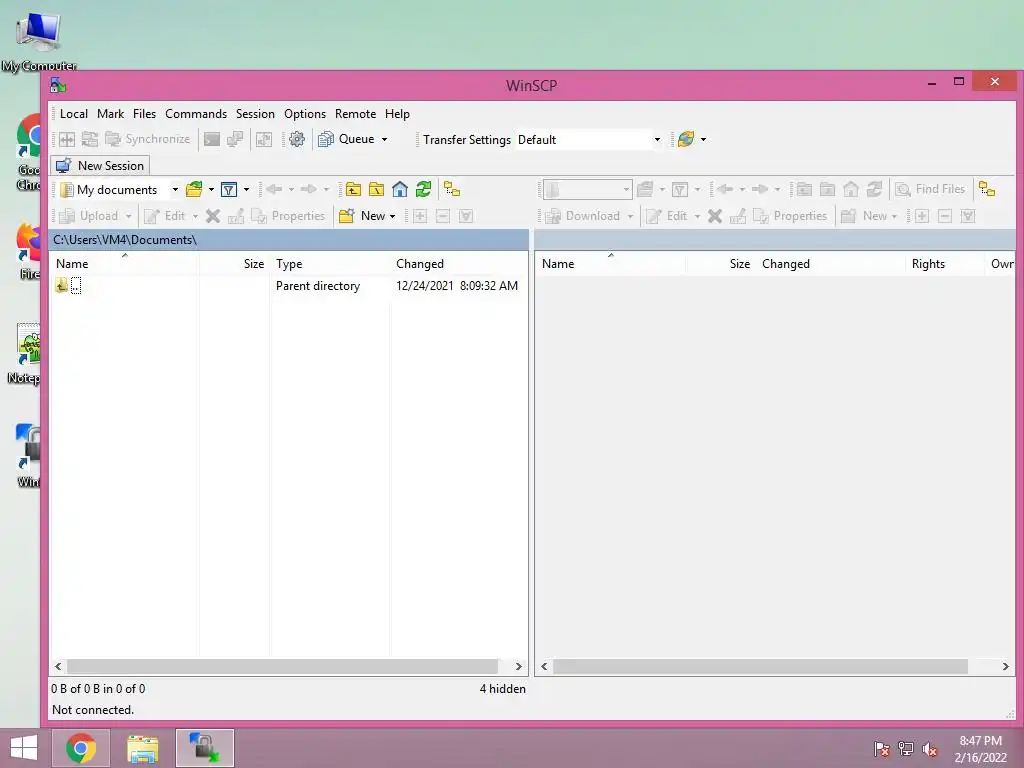Expand the local Edit dropdown arrow
The width and height of the screenshot is (1024, 768).
click(x=195, y=216)
